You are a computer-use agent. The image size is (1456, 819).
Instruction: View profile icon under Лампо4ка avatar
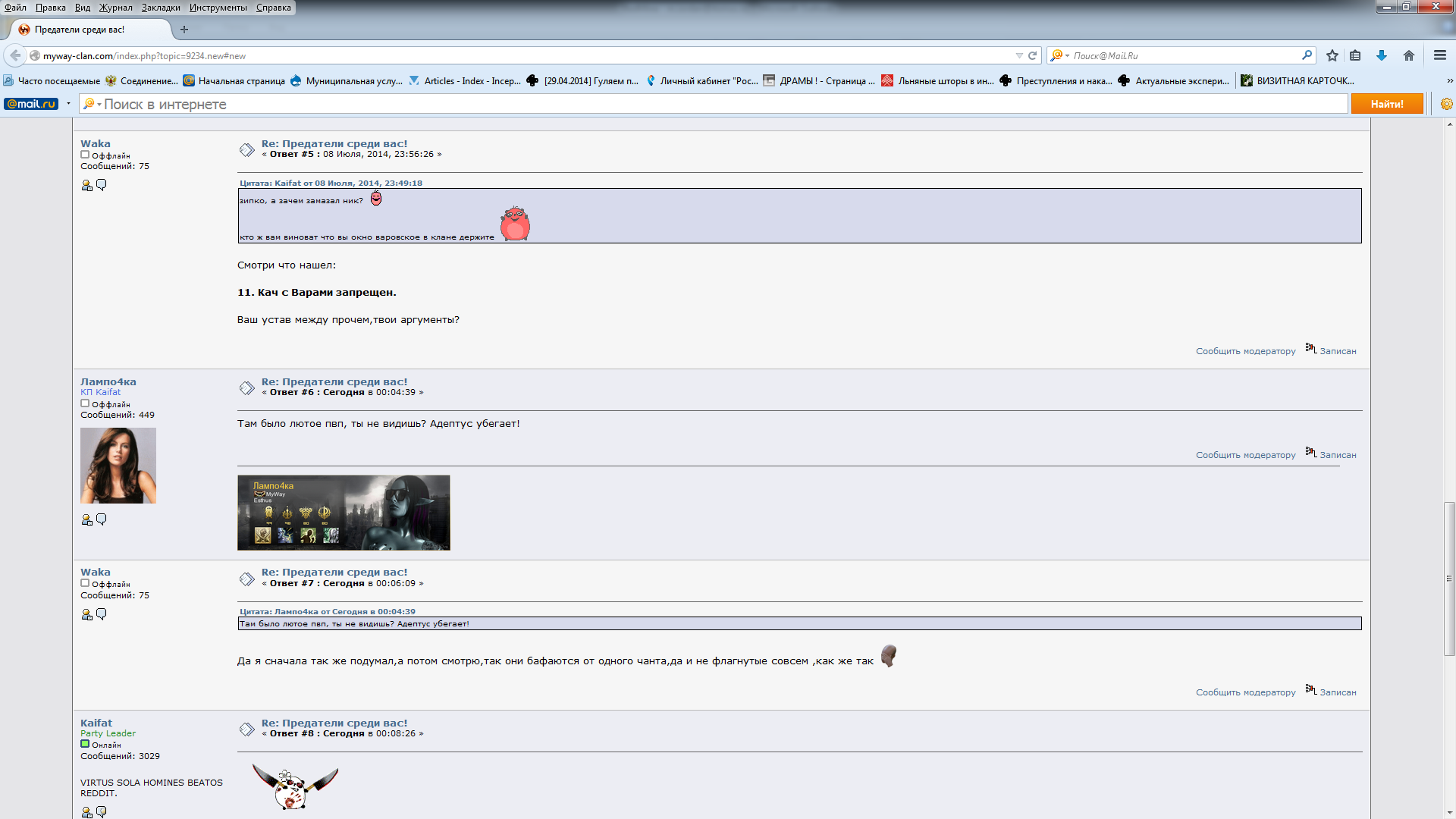[86, 520]
